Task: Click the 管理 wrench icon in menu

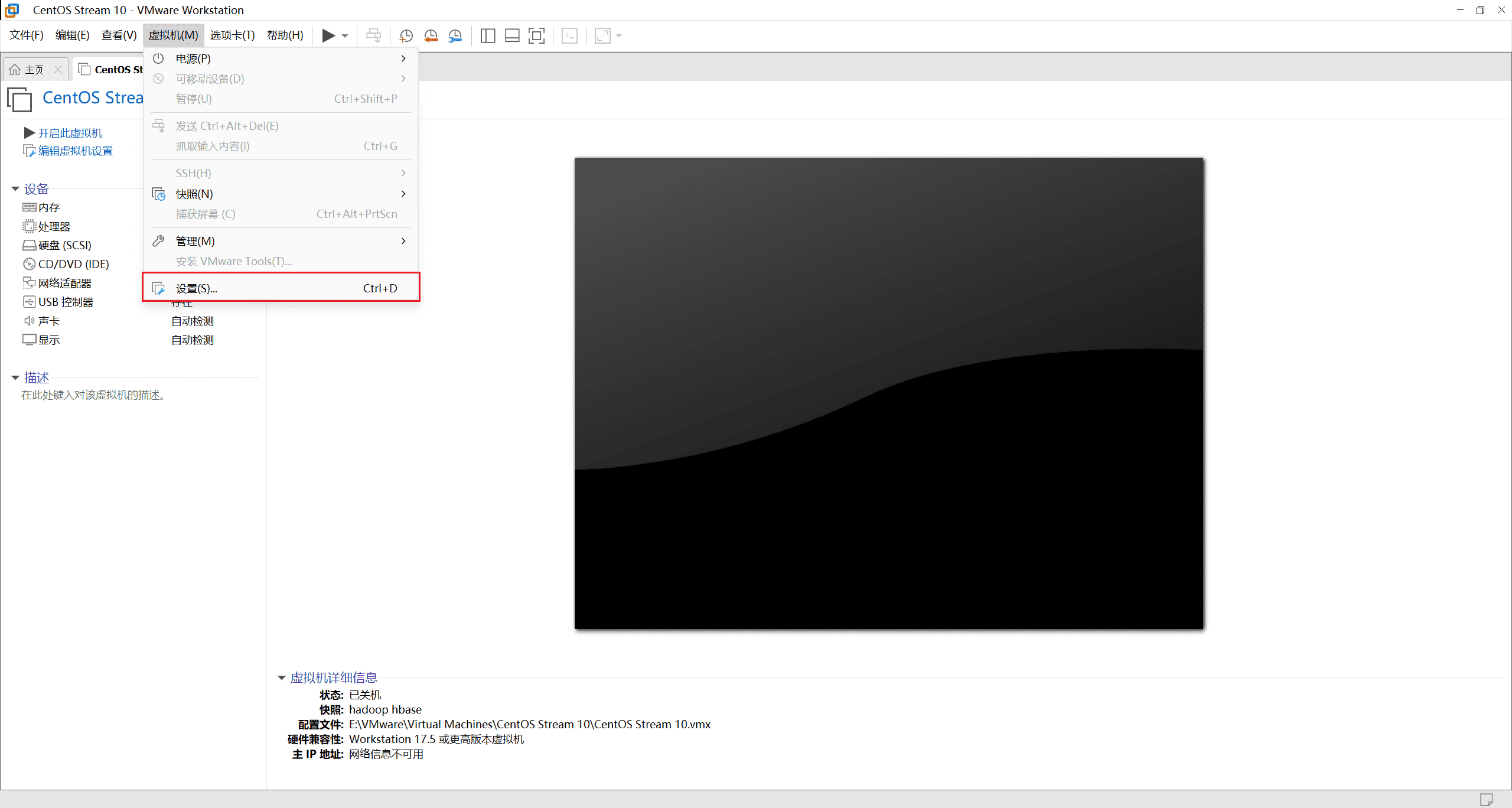Action: pyautogui.click(x=158, y=241)
